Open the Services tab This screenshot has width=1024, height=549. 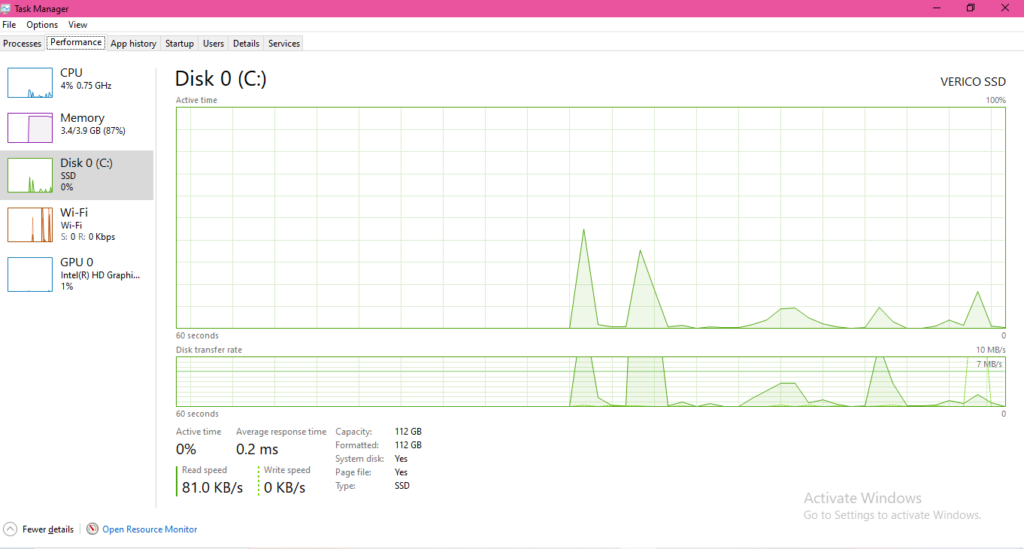point(284,44)
